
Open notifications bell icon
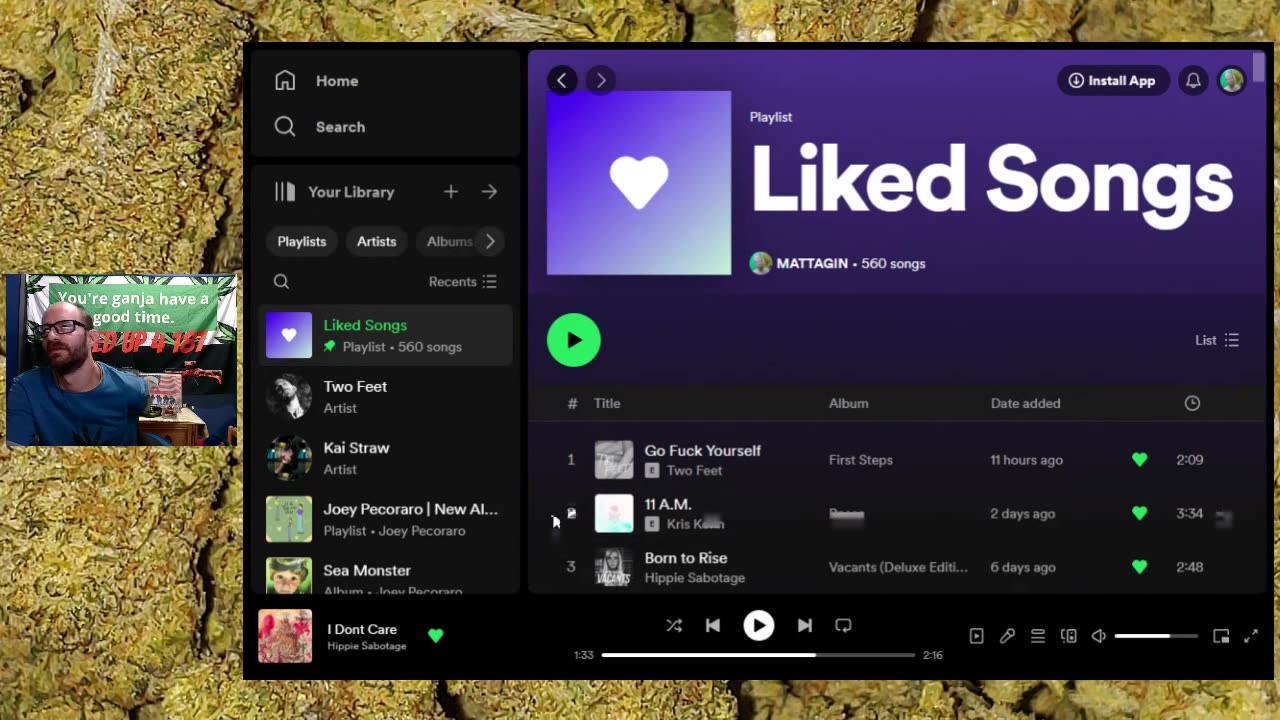[x=1193, y=81]
